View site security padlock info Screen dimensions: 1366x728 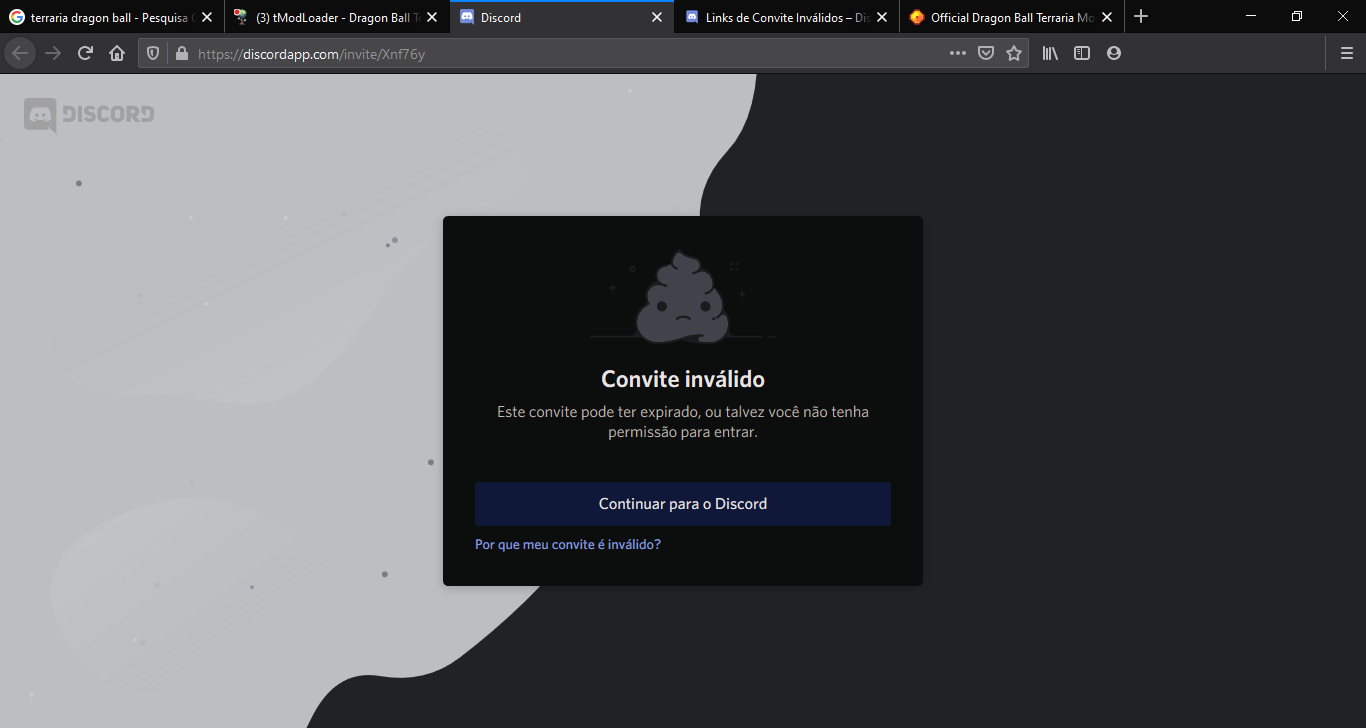coord(181,53)
